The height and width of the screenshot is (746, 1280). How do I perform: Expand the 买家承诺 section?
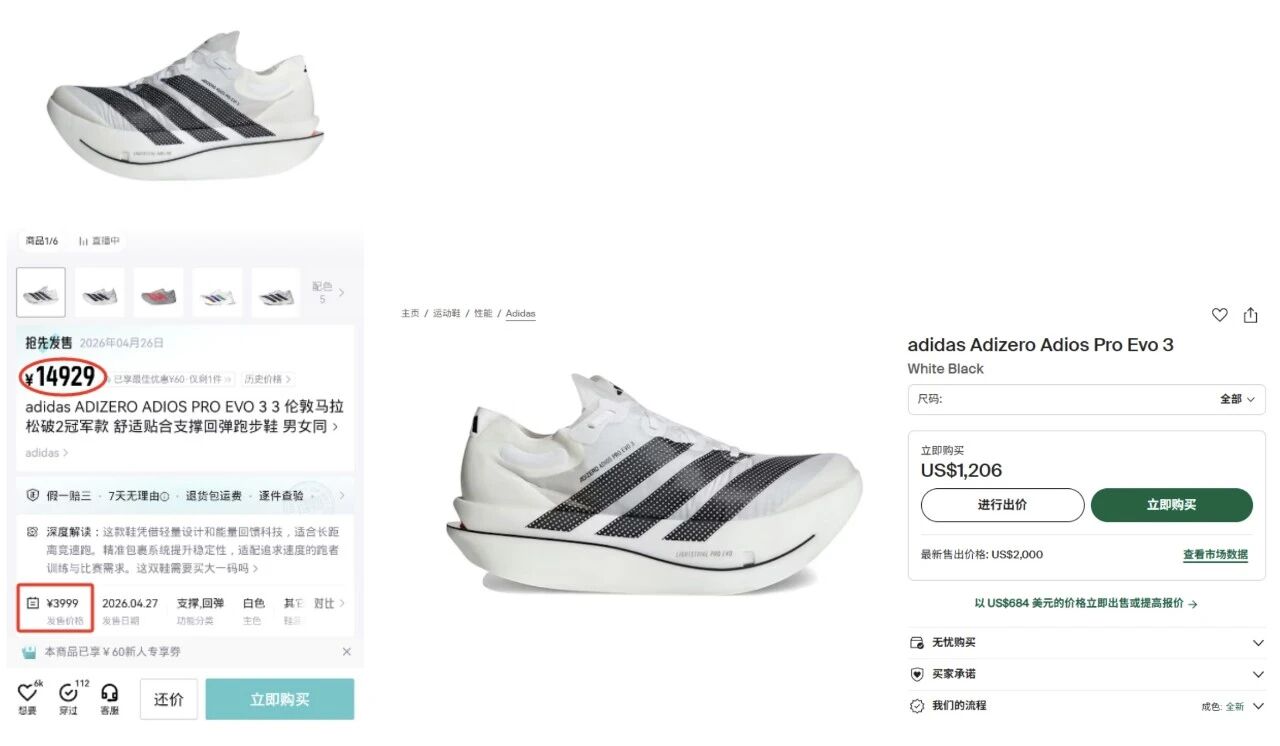1258,675
